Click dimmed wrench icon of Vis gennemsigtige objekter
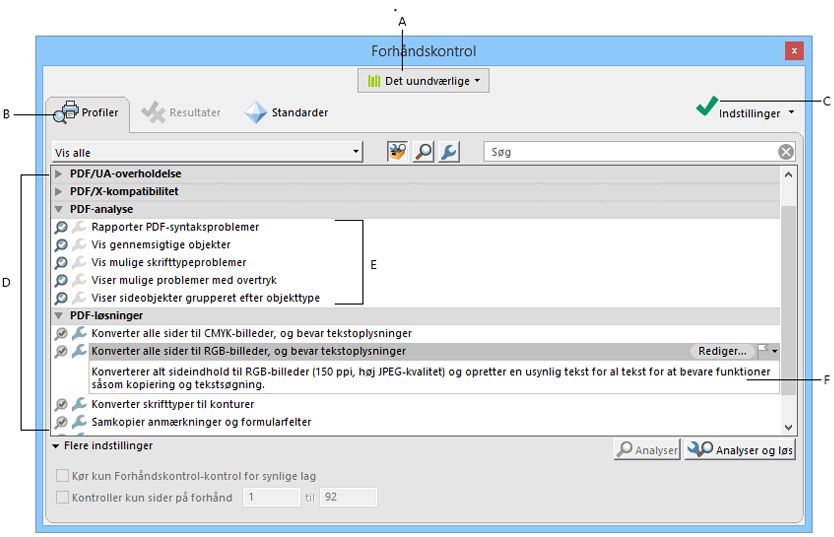 (x=79, y=245)
